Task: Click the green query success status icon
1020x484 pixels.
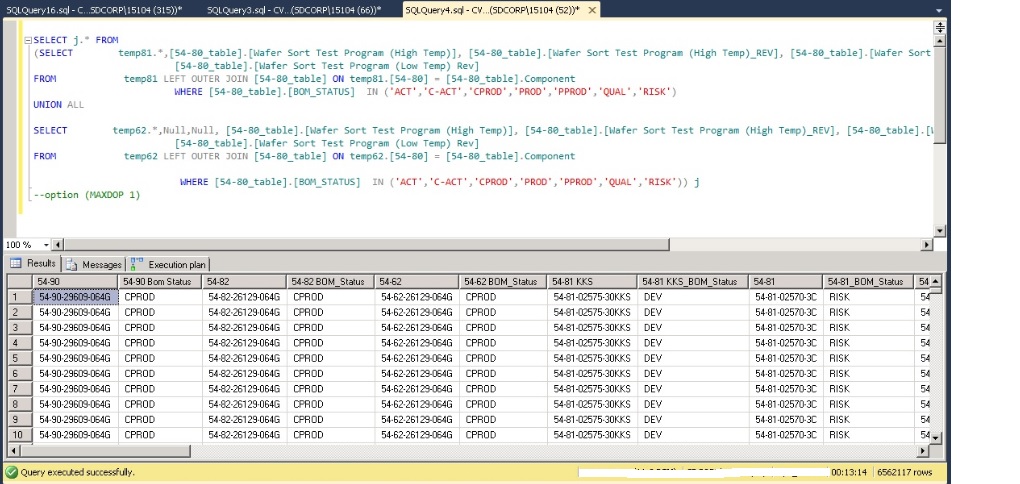Action: pyautogui.click(x=11, y=472)
